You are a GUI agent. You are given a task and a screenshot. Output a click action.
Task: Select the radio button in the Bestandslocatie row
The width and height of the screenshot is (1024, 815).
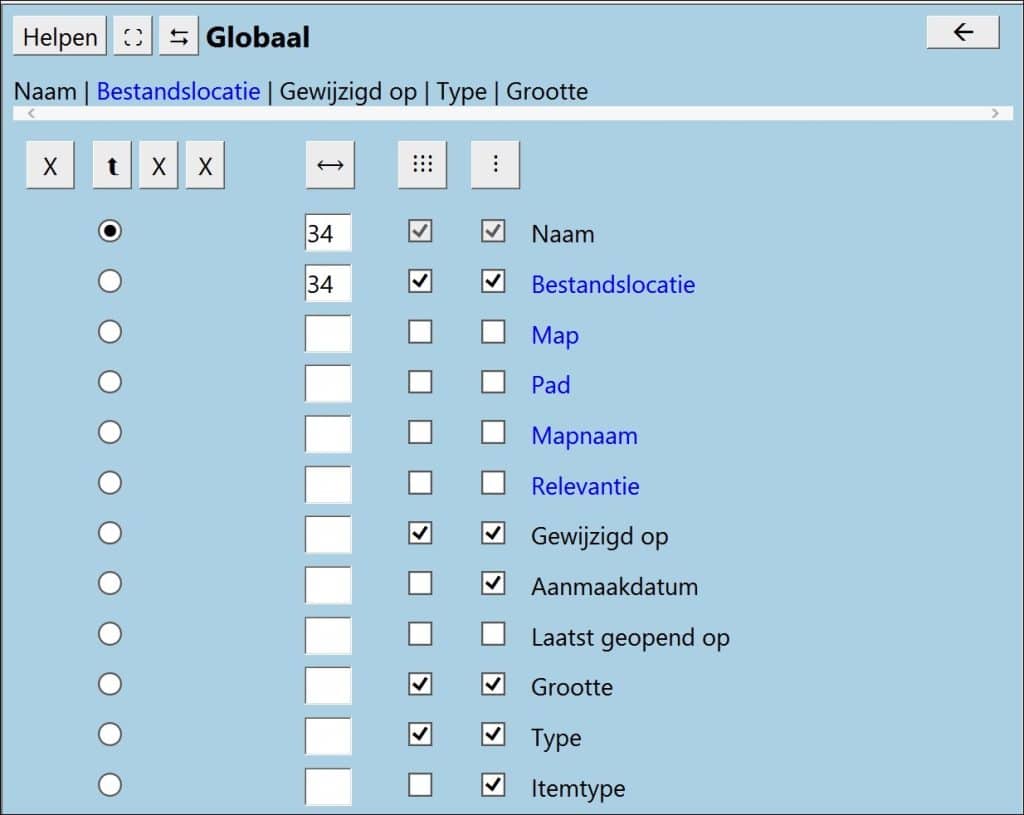coord(110,281)
